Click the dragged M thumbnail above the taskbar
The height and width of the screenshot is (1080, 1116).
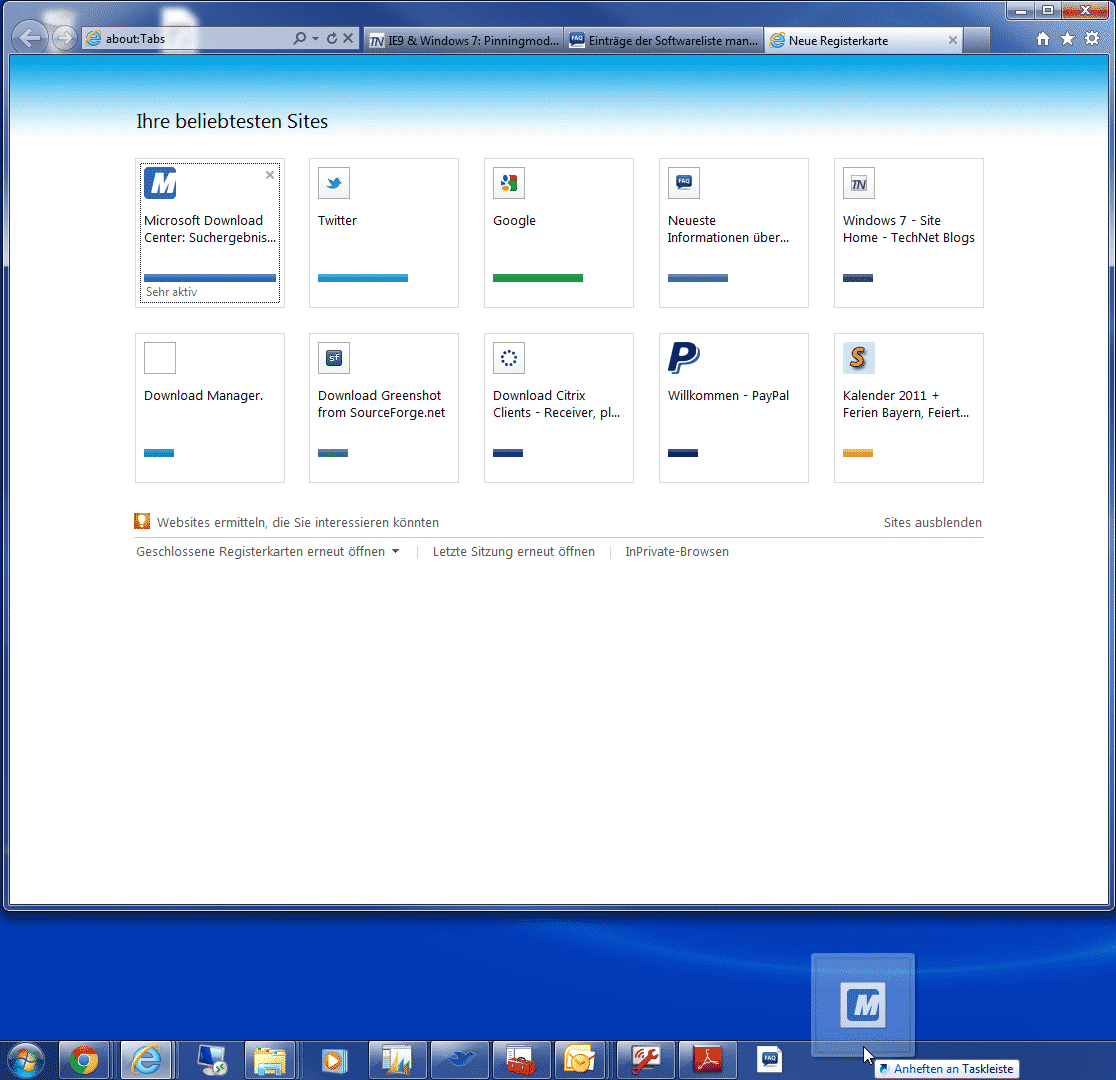point(863,1005)
